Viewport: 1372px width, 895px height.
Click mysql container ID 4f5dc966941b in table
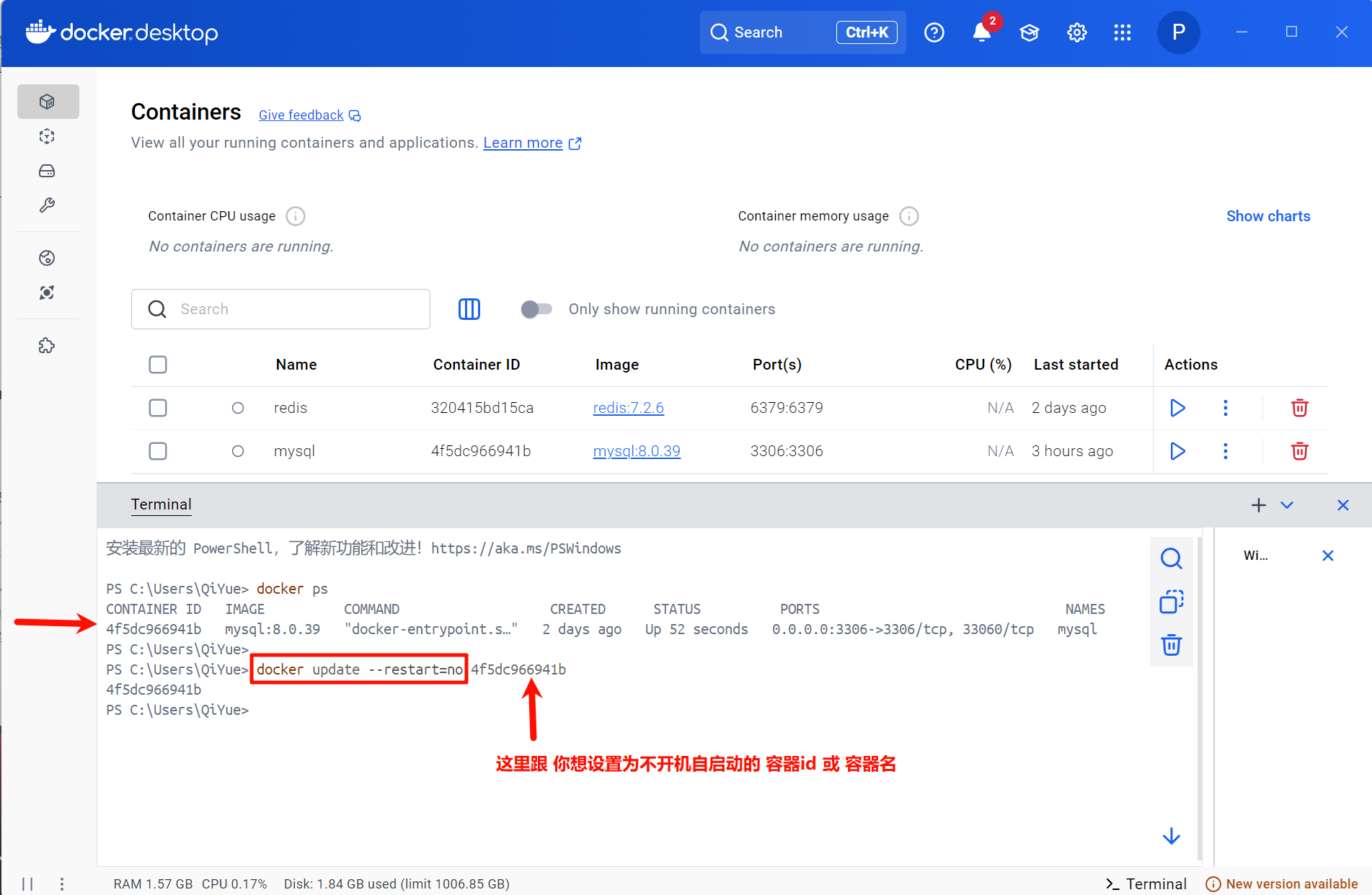(481, 451)
